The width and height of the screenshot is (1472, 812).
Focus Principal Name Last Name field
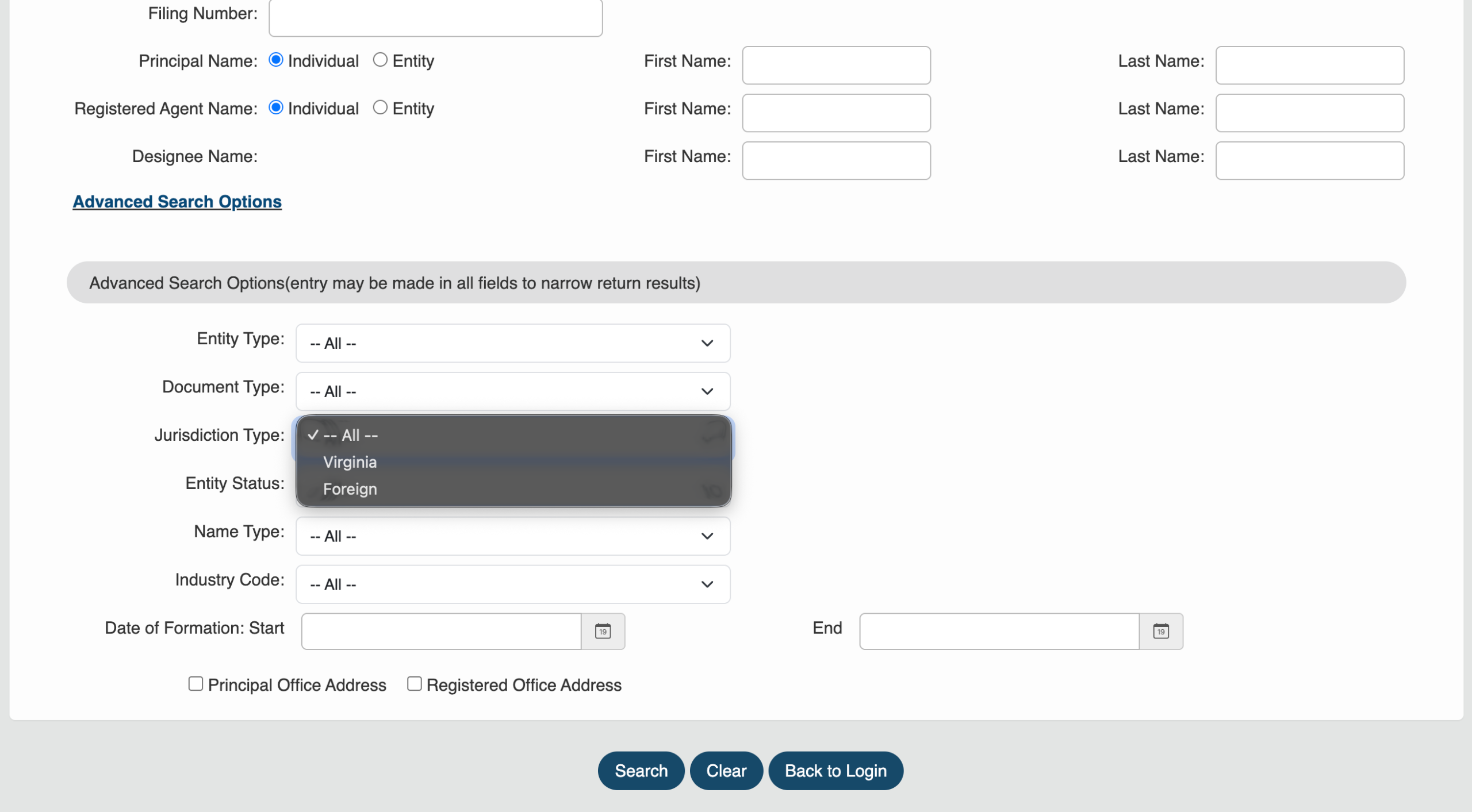pos(1310,66)
